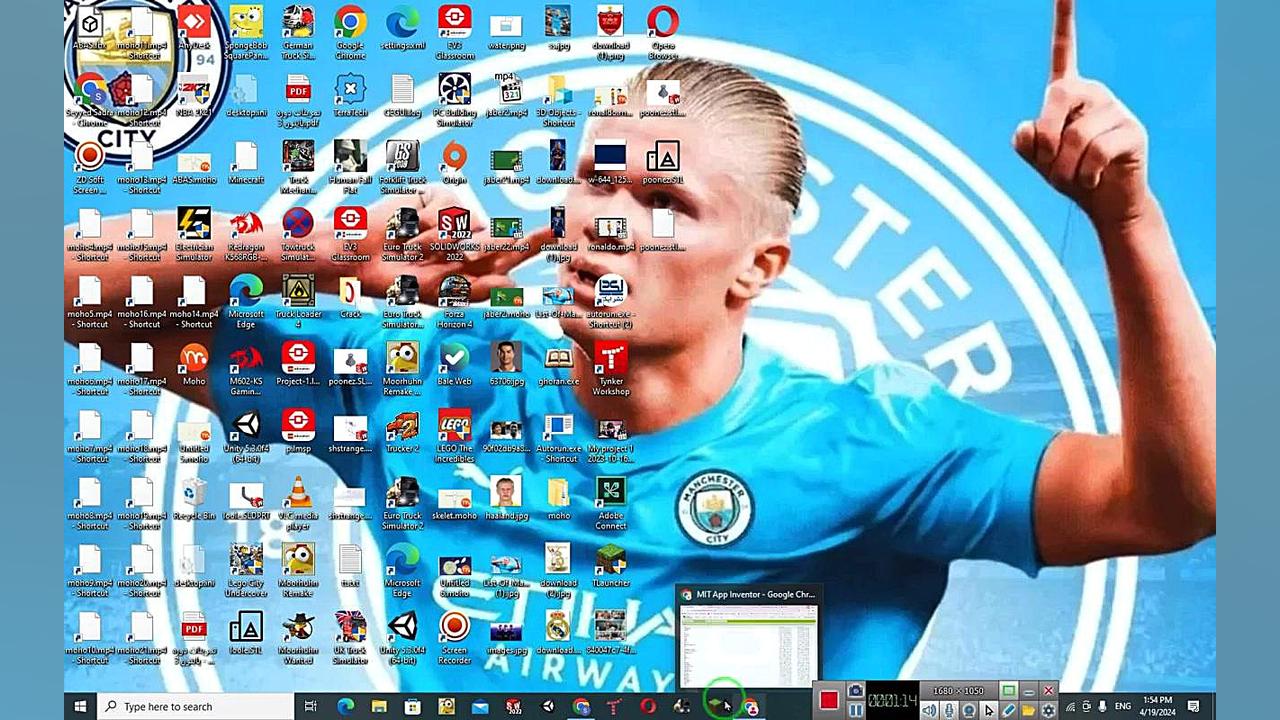
Task: Select settings.xml file on desktop
Action: click(402, 30)
